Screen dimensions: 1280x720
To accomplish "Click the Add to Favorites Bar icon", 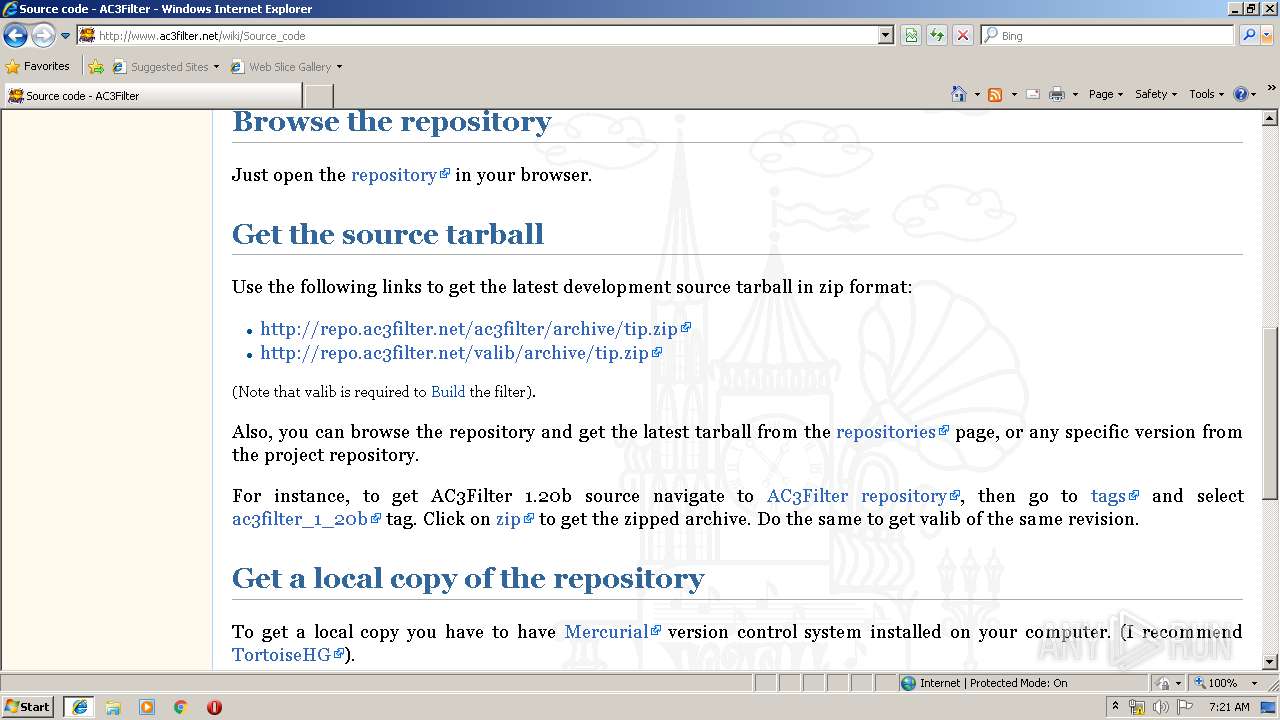I will point(96,67).
